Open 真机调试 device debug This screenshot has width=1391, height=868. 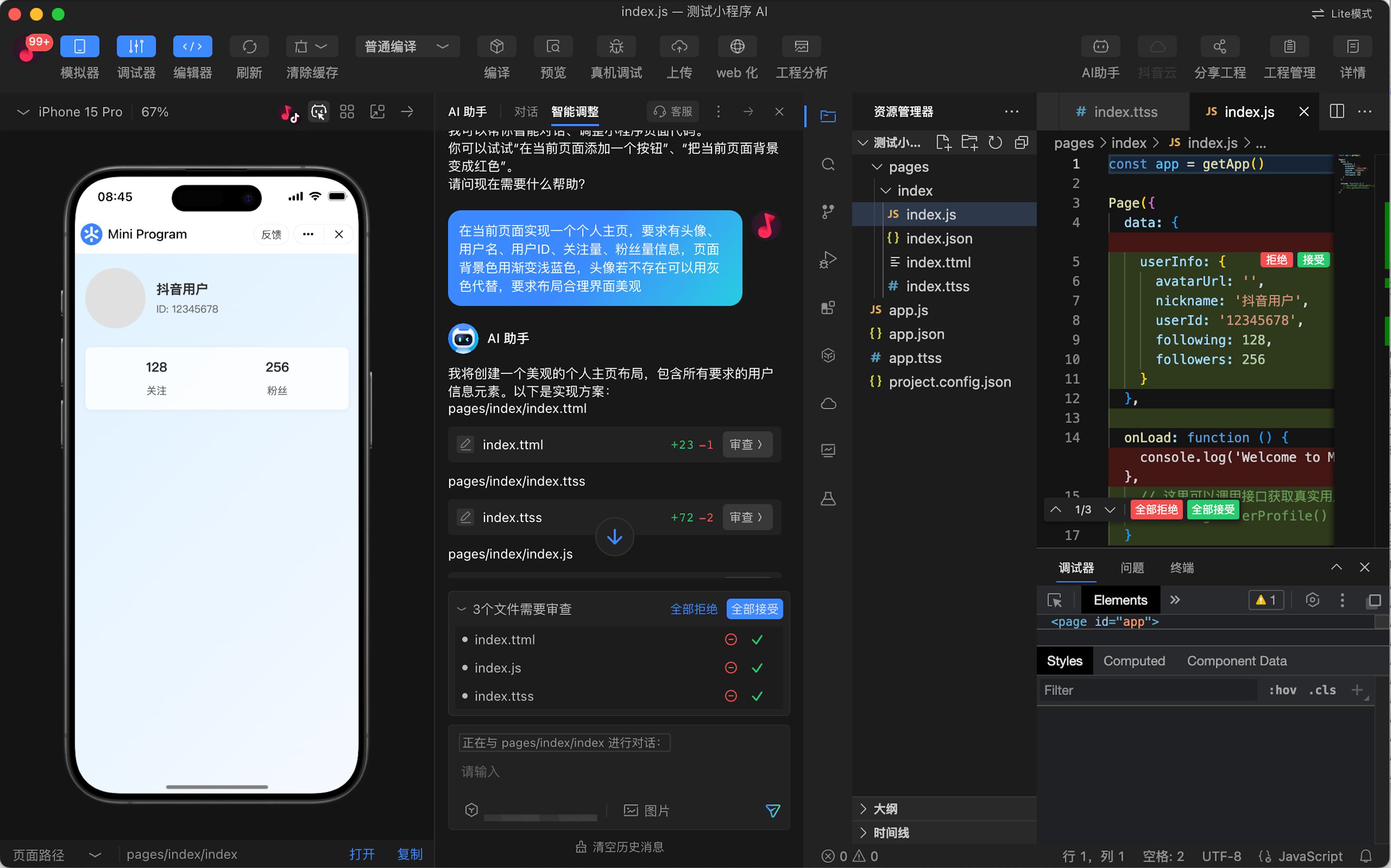[x=616, y=47]
